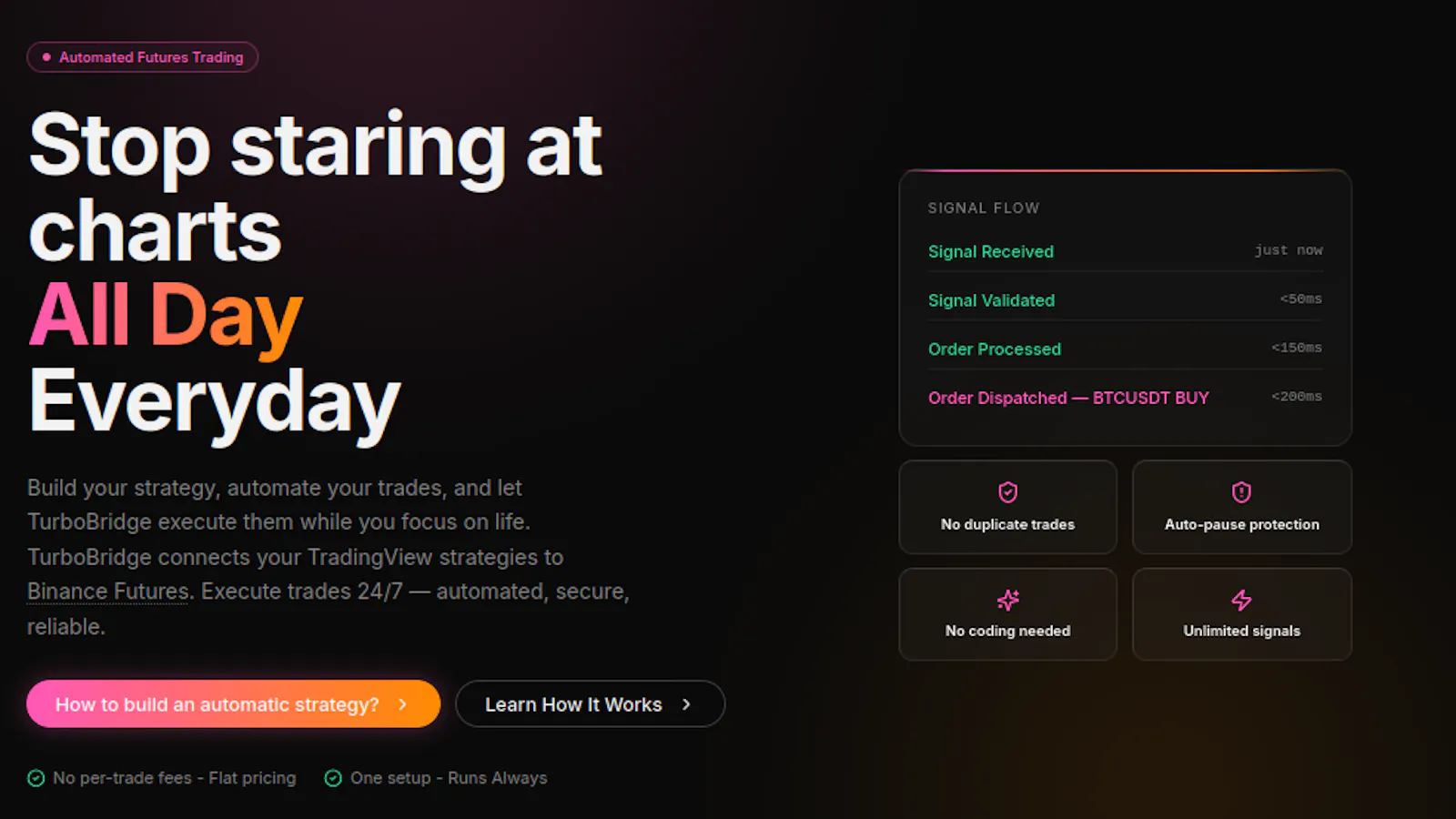The height and width of the screenshot is (819, 1456).
Task: Select the Signal Received row
Action: (1125, 251)
